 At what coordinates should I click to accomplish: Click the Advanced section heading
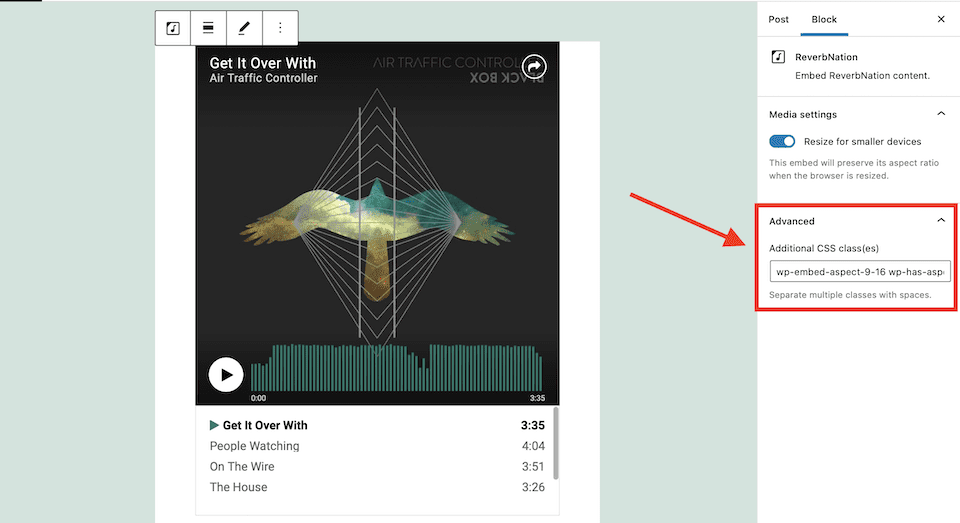792,221
